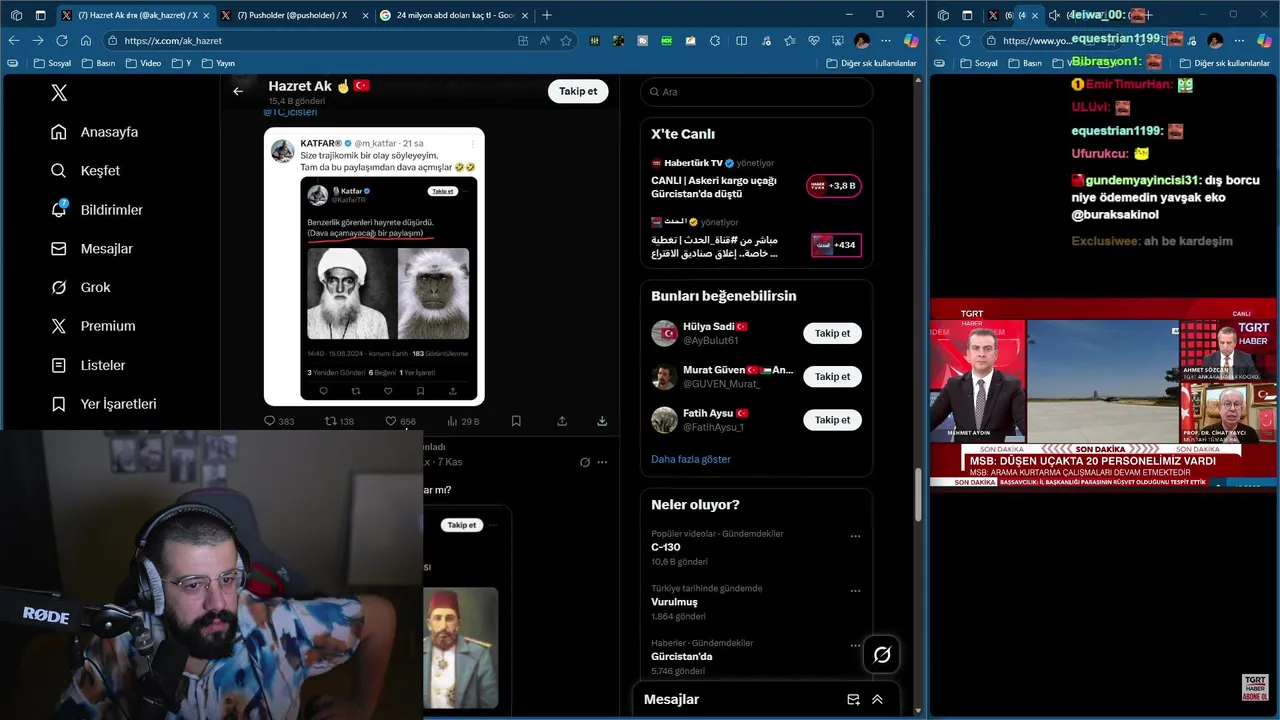Open Diğer sık kullanılanlar in right window

1226,63
